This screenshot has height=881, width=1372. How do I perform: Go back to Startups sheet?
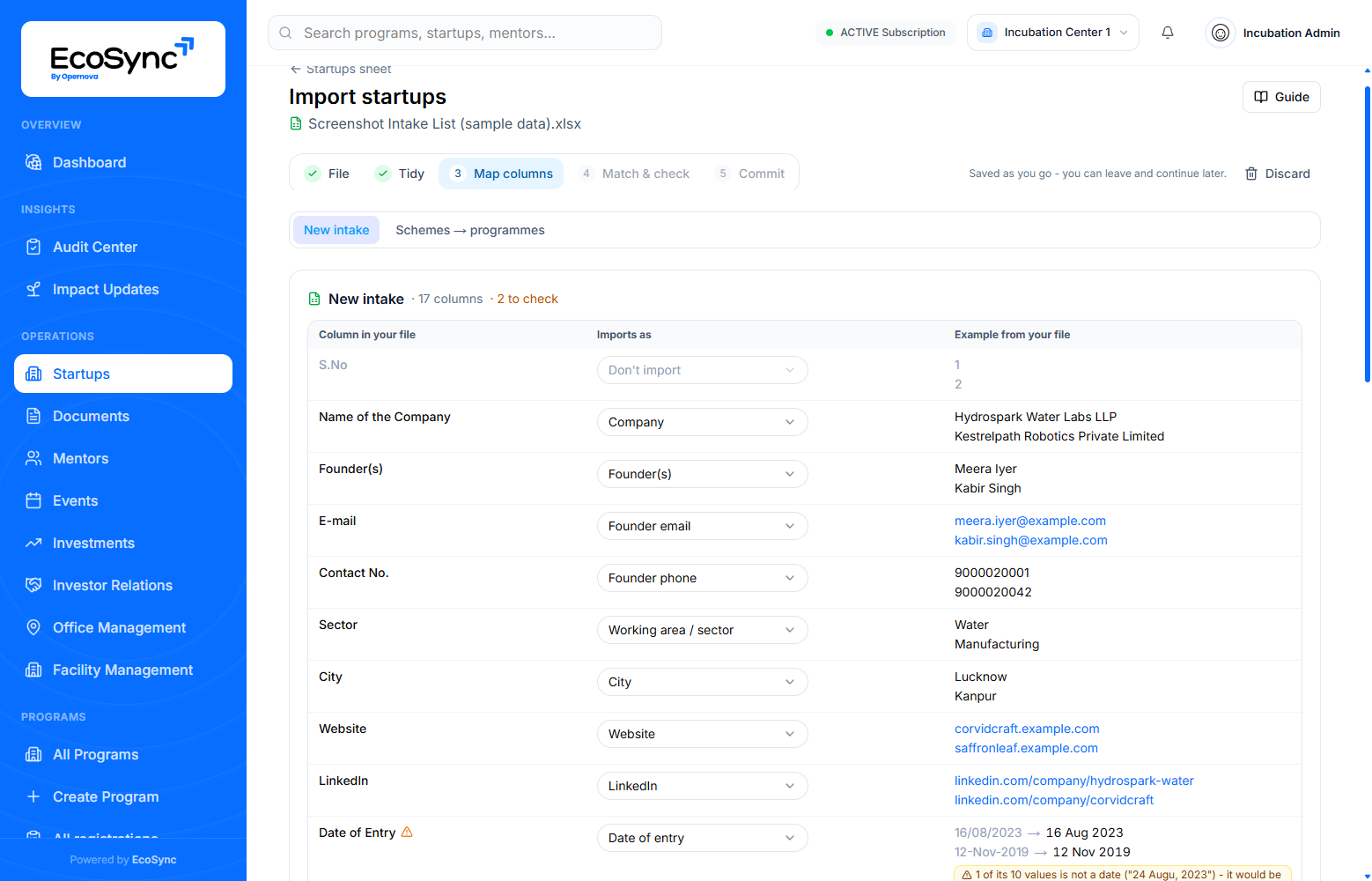tap(341, 69)
